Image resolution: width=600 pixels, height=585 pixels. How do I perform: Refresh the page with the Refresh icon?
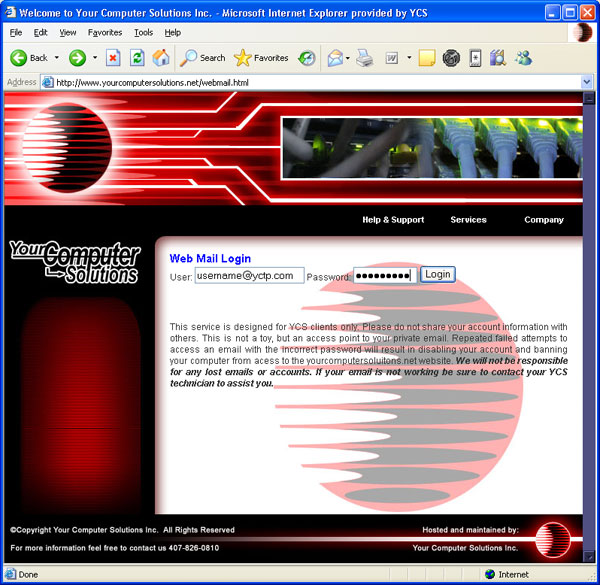coord(137,58)
